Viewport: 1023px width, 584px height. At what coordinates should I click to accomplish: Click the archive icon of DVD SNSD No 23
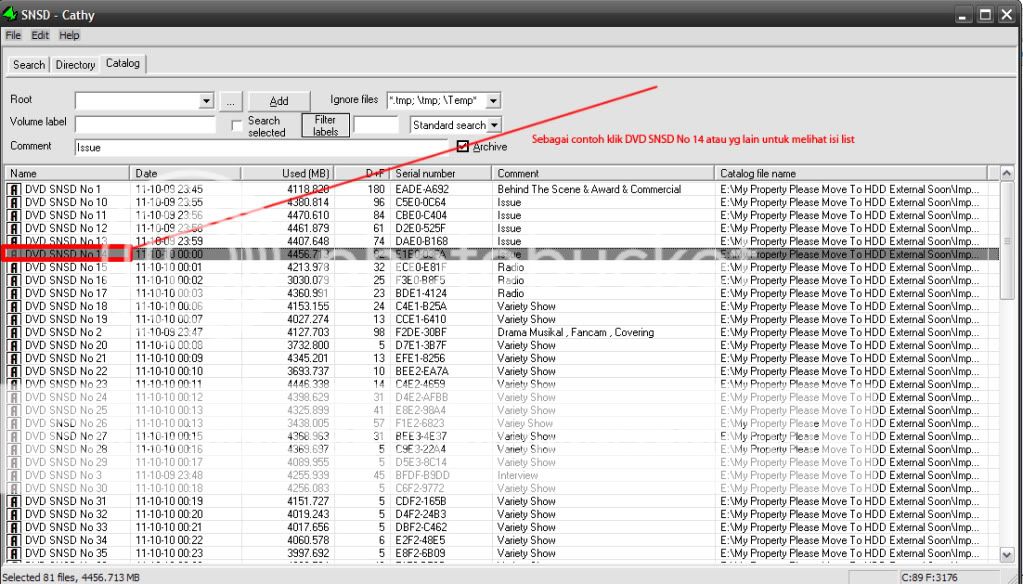click(14, 384)
